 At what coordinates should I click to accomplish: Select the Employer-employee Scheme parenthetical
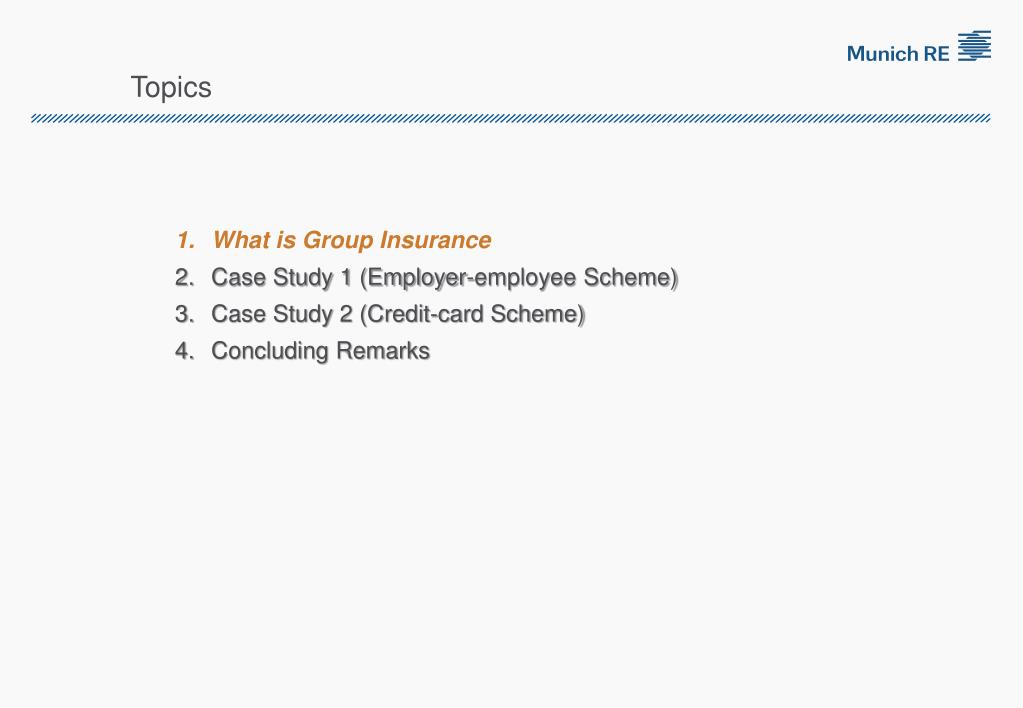[519, 278]
